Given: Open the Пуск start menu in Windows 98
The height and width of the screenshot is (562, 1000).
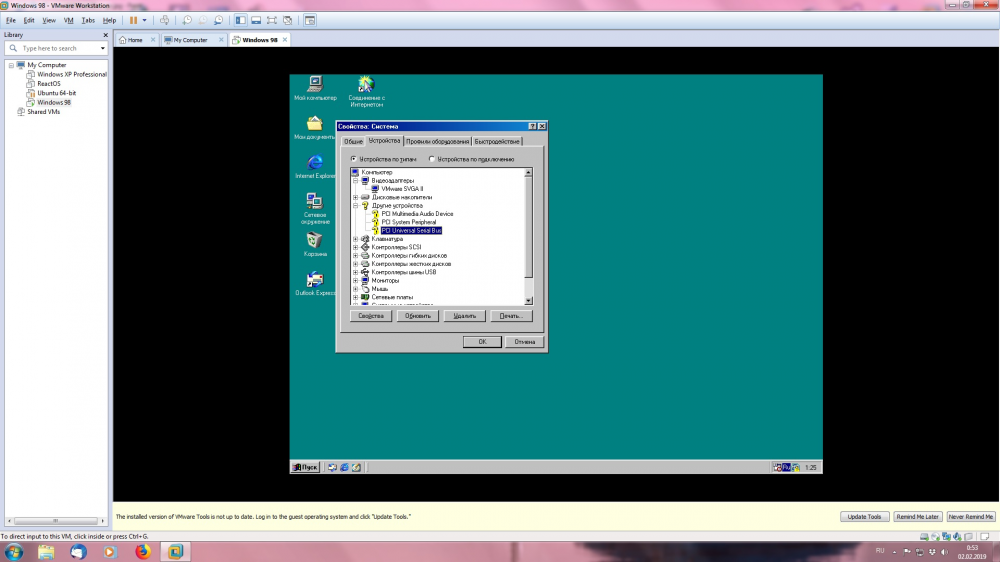Looking at the screenshot, I should [305, 468].
